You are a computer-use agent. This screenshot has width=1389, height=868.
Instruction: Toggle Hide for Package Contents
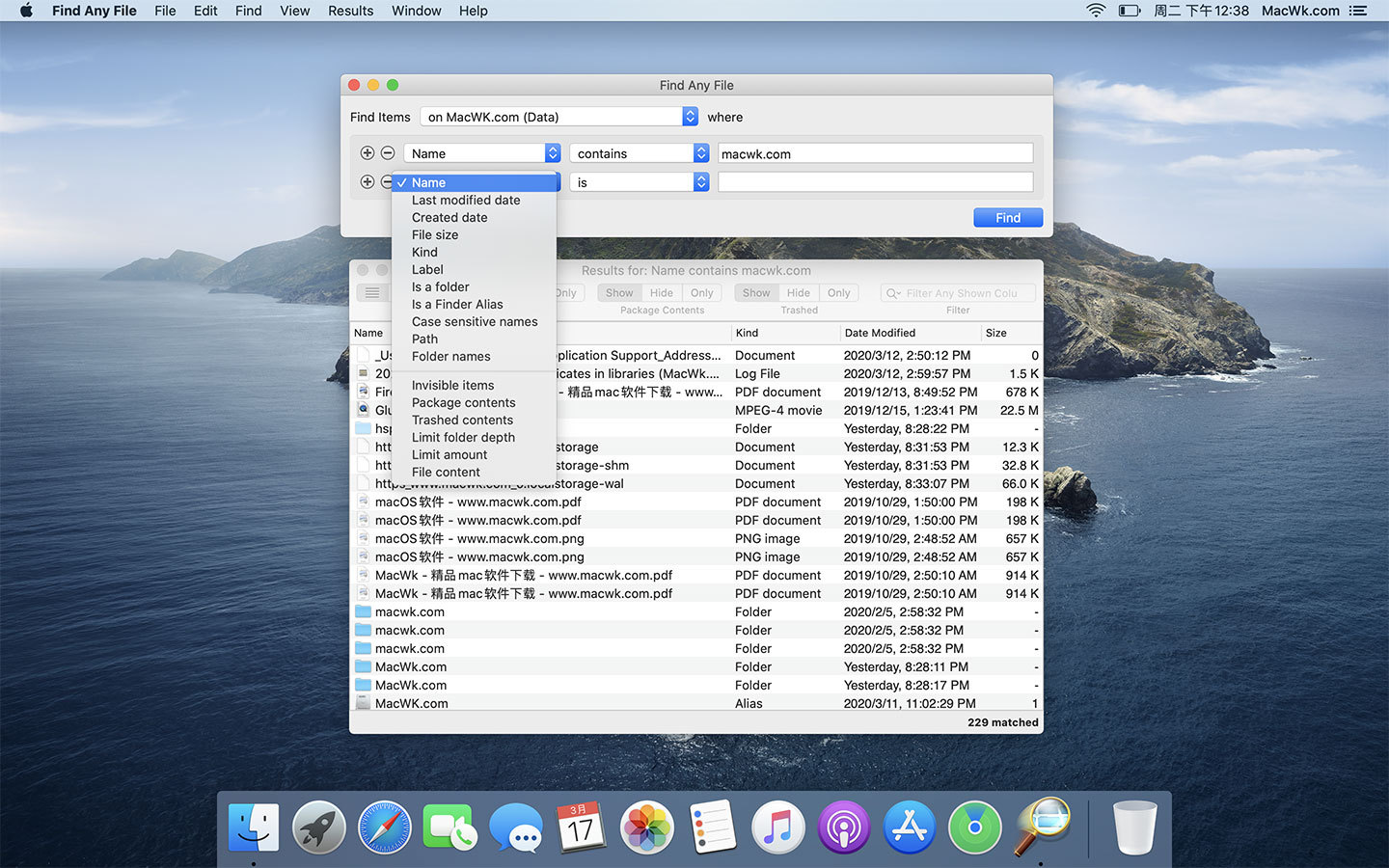(x=662, y=293)
